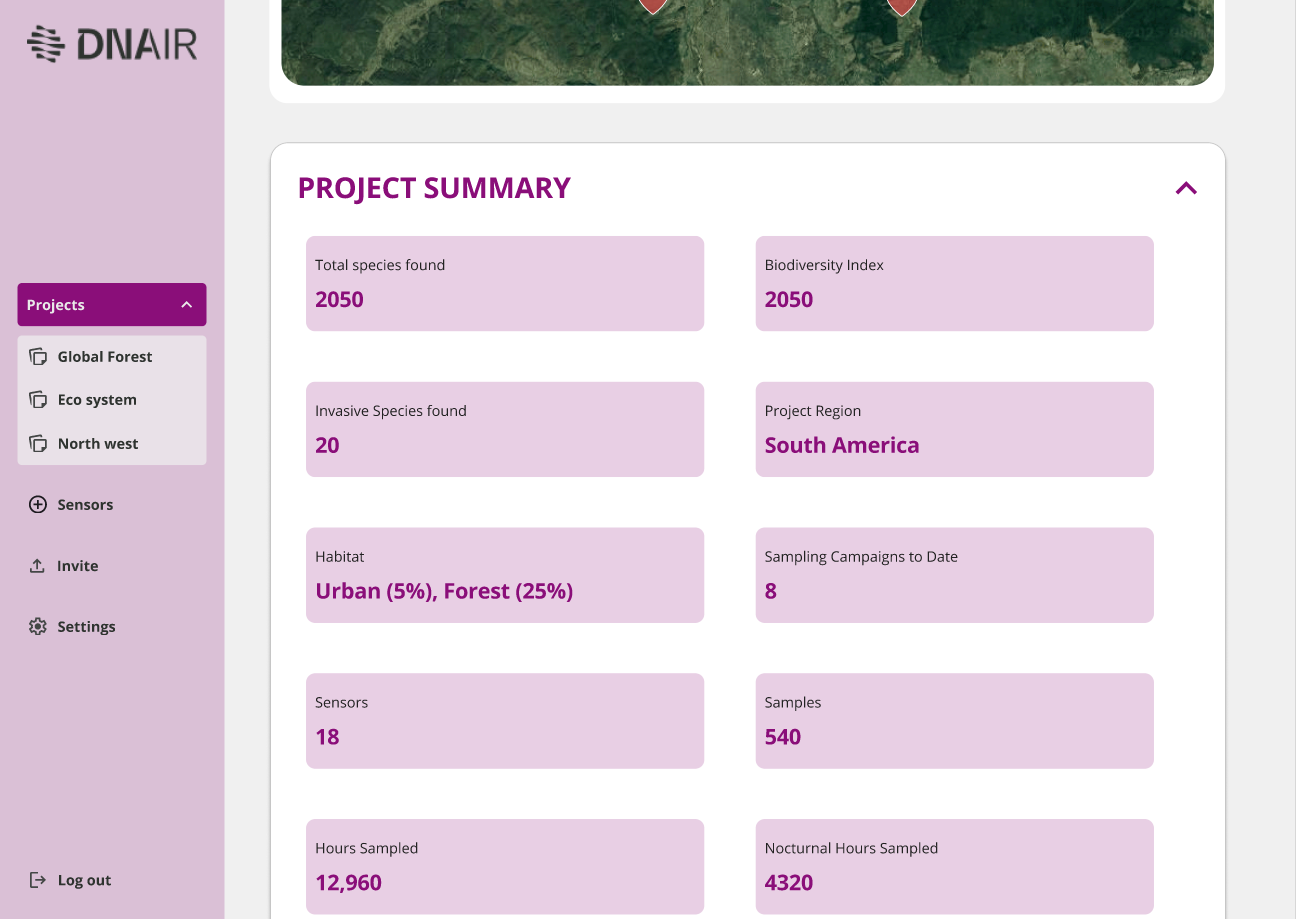Click the Log out link
Viewport: 1296px width, 919px height.
click(x=84, y=881)
